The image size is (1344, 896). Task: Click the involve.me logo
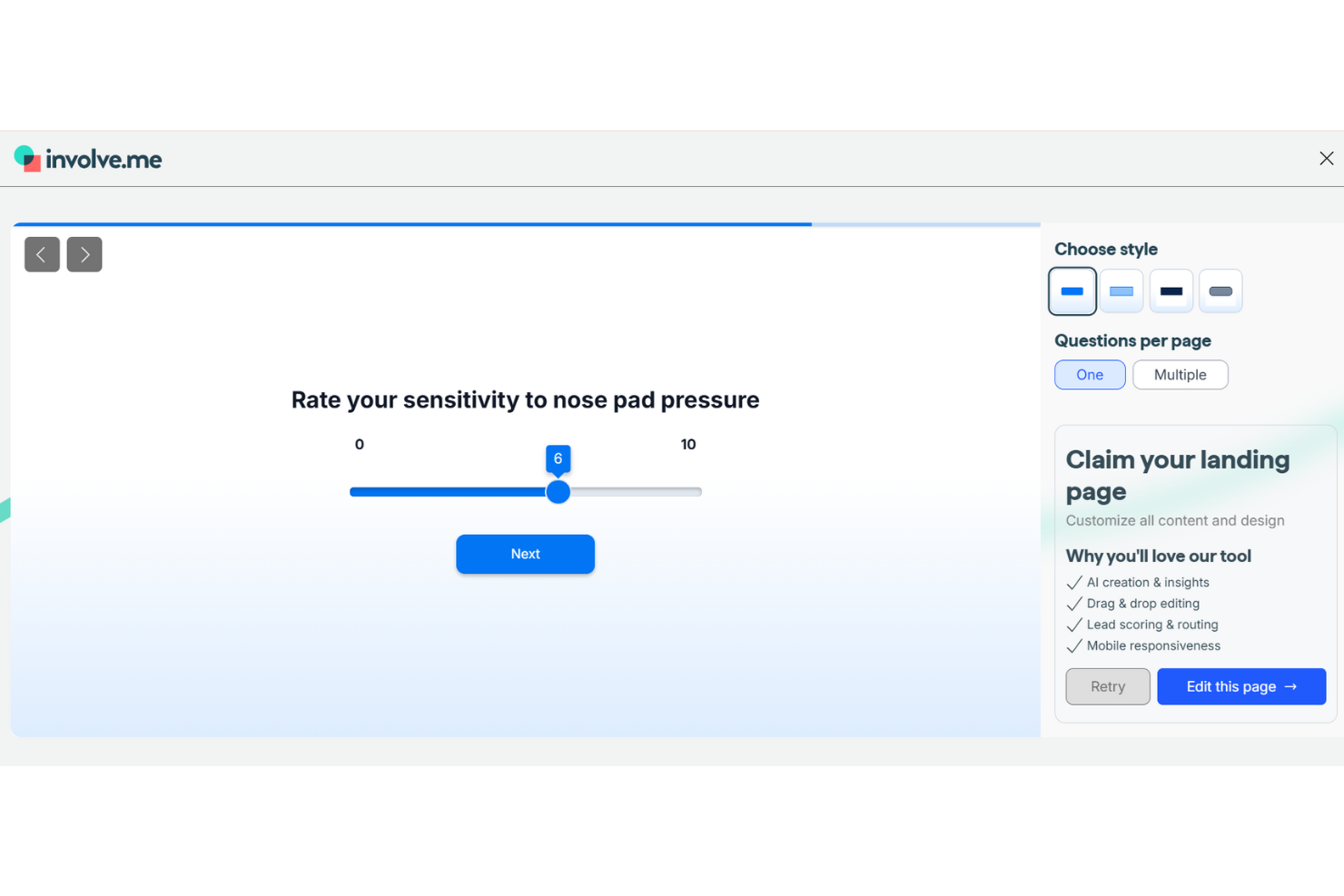87,158
